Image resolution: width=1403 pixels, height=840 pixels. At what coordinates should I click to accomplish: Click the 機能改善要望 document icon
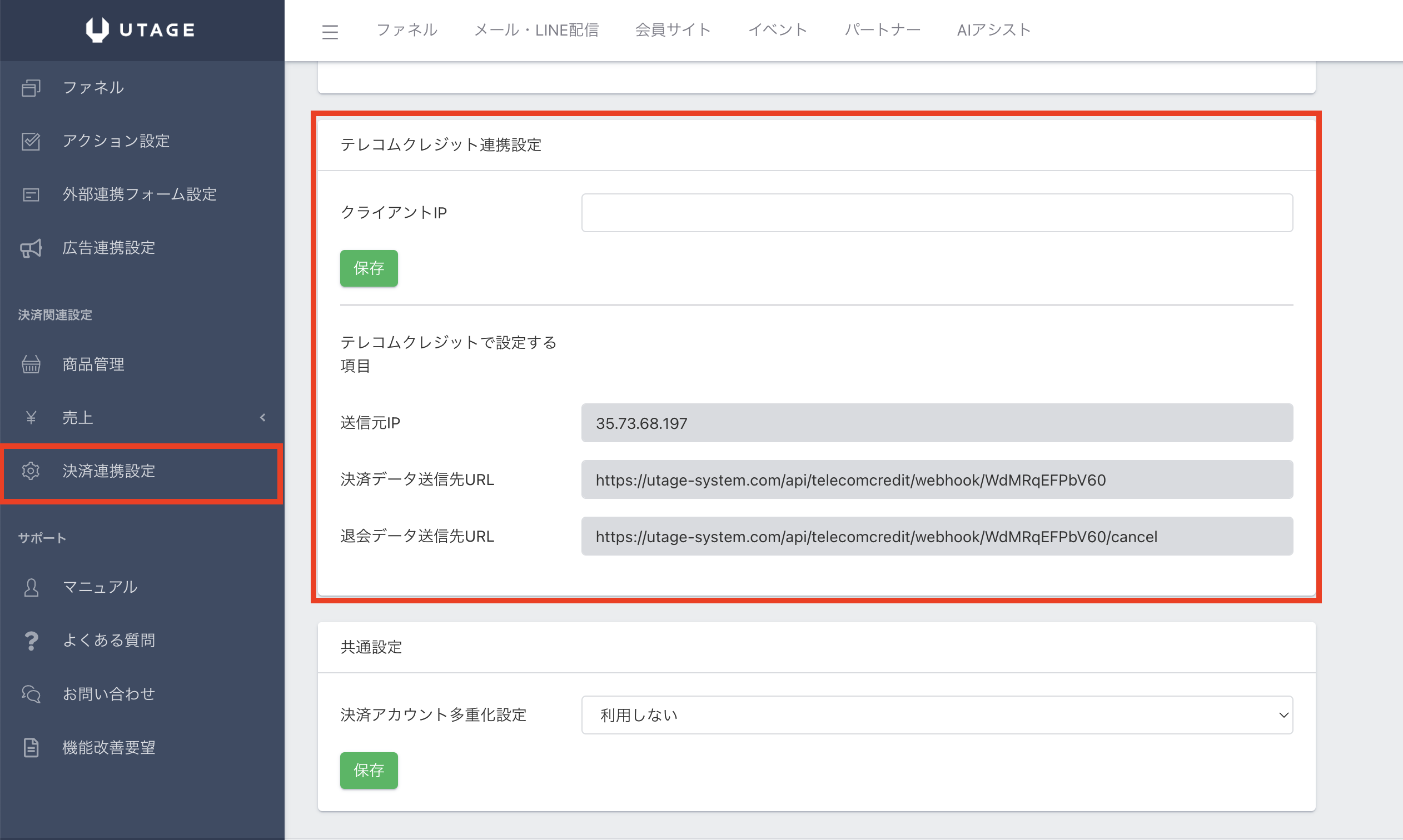pyautogui.click(x=31, y=748)
